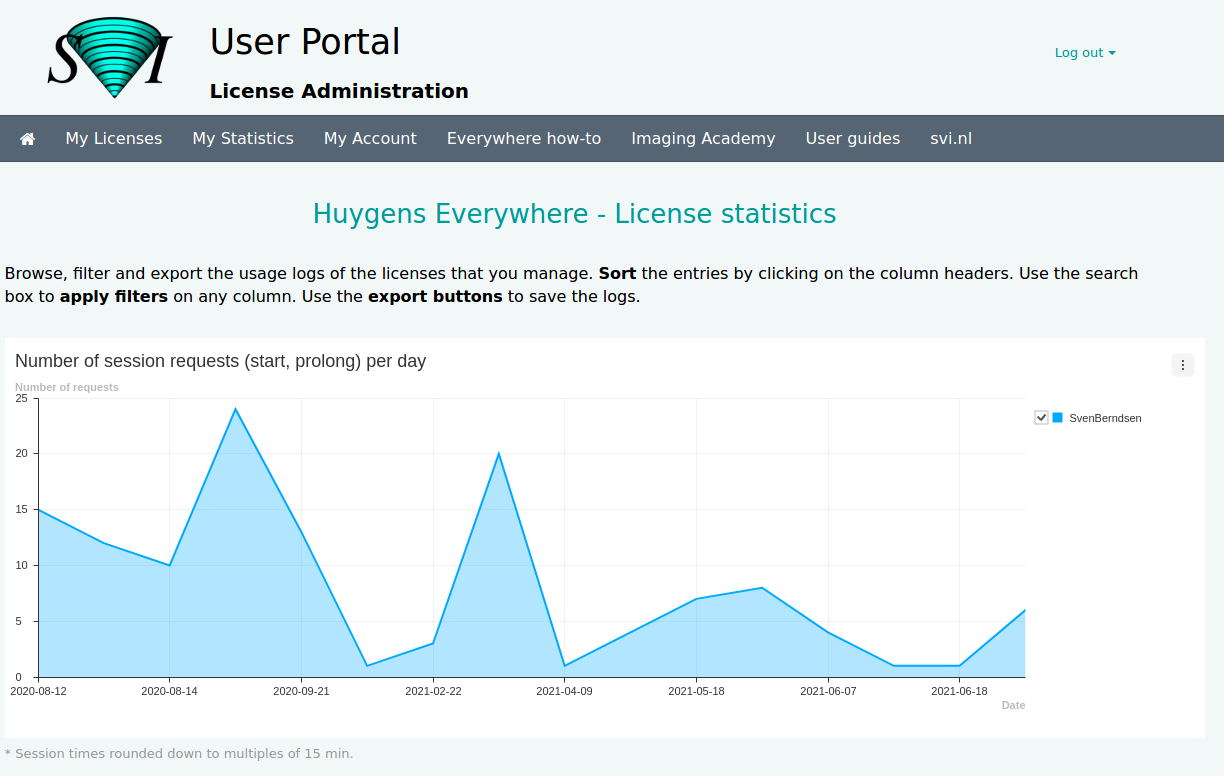1224x776 pixels.
Task: Click the home icon in navigation bar
Action: tap(28, 139)
